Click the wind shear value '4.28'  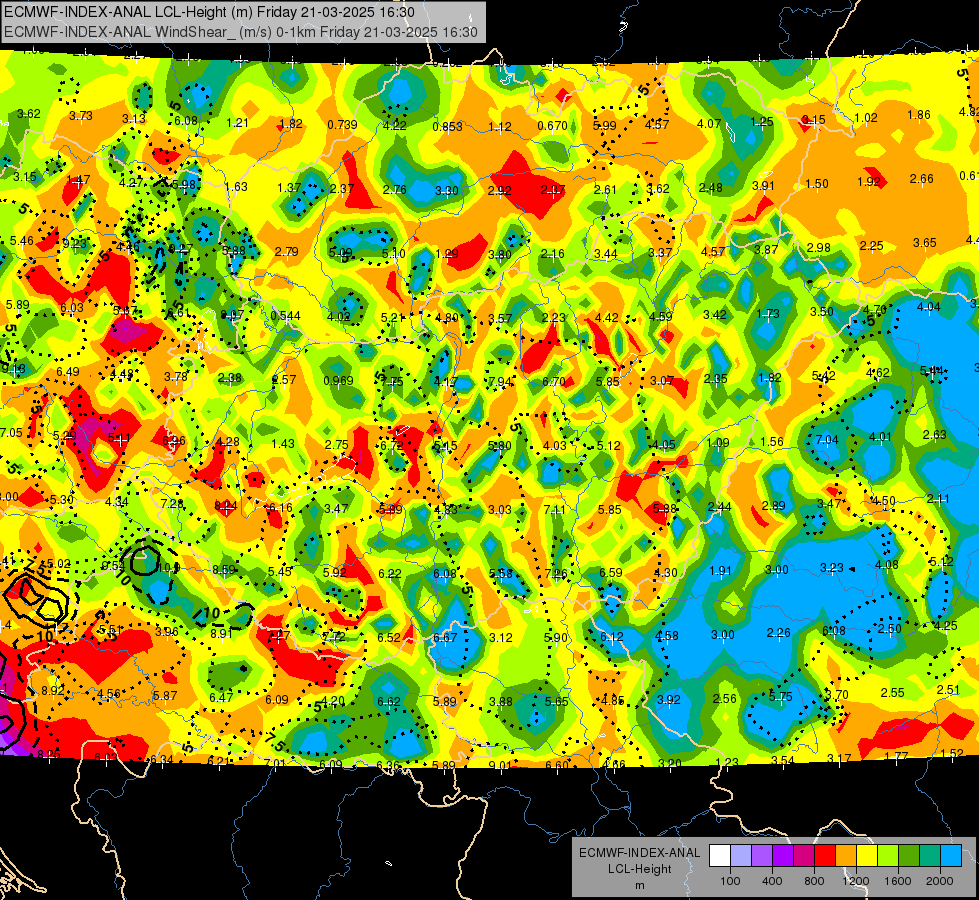tap(228, 442)
